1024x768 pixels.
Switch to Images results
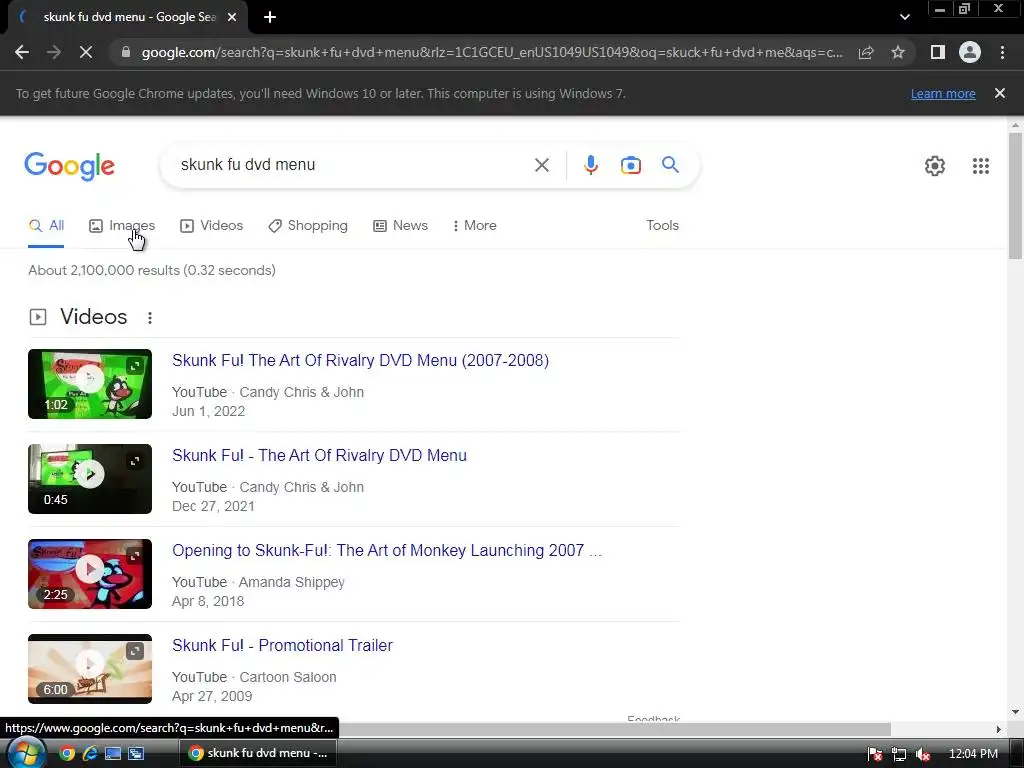point(122,225)
